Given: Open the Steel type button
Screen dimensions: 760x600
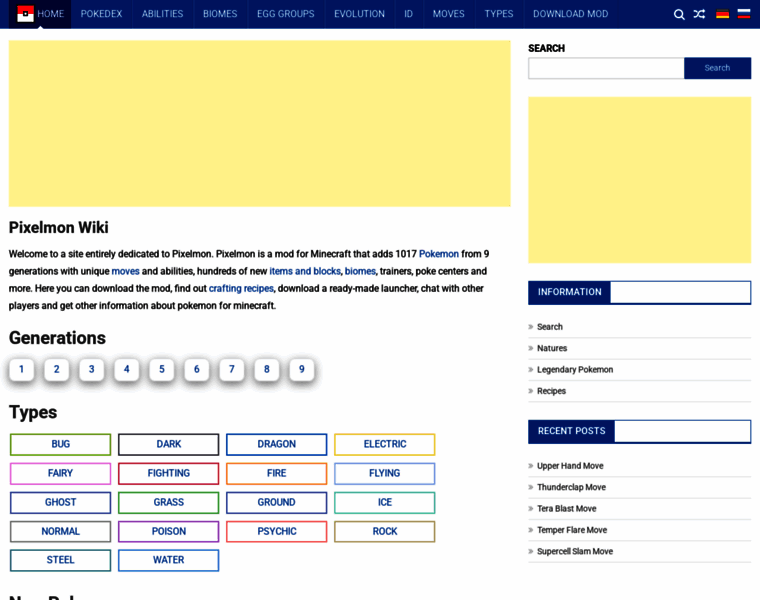Looking at the screenshot, I should 61,560.
